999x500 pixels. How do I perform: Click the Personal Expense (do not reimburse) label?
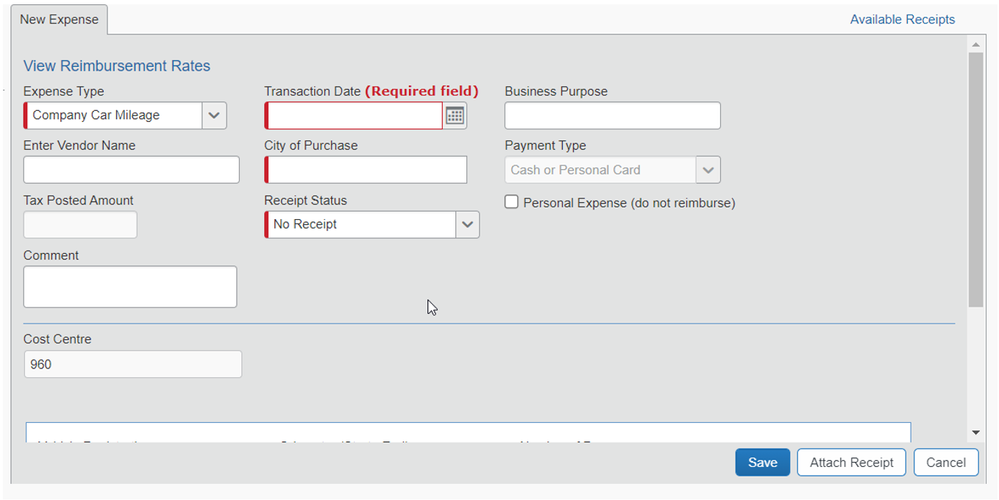[629, 203]
